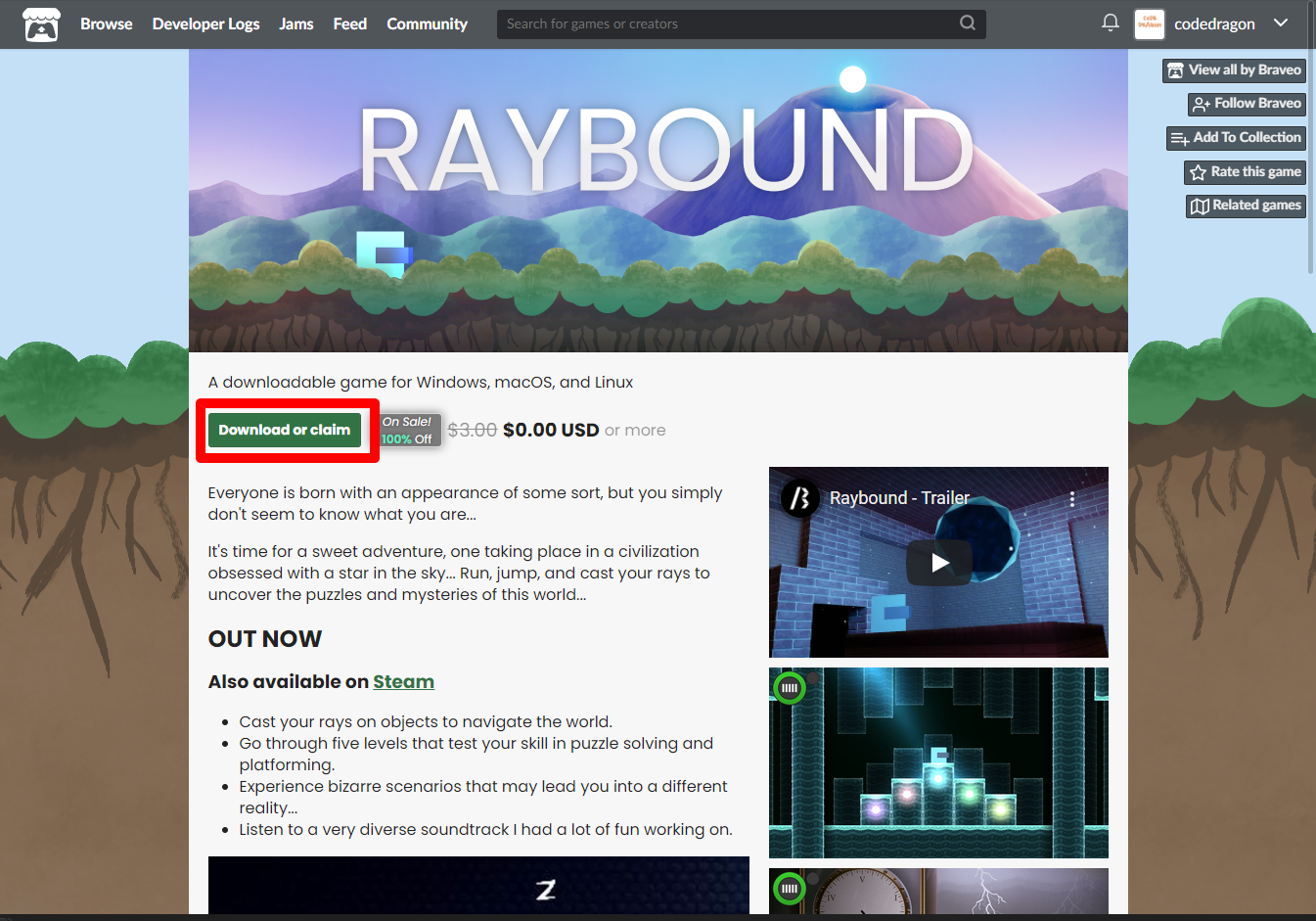Open the glowing blocks level screenshot

tap(938, 762)
